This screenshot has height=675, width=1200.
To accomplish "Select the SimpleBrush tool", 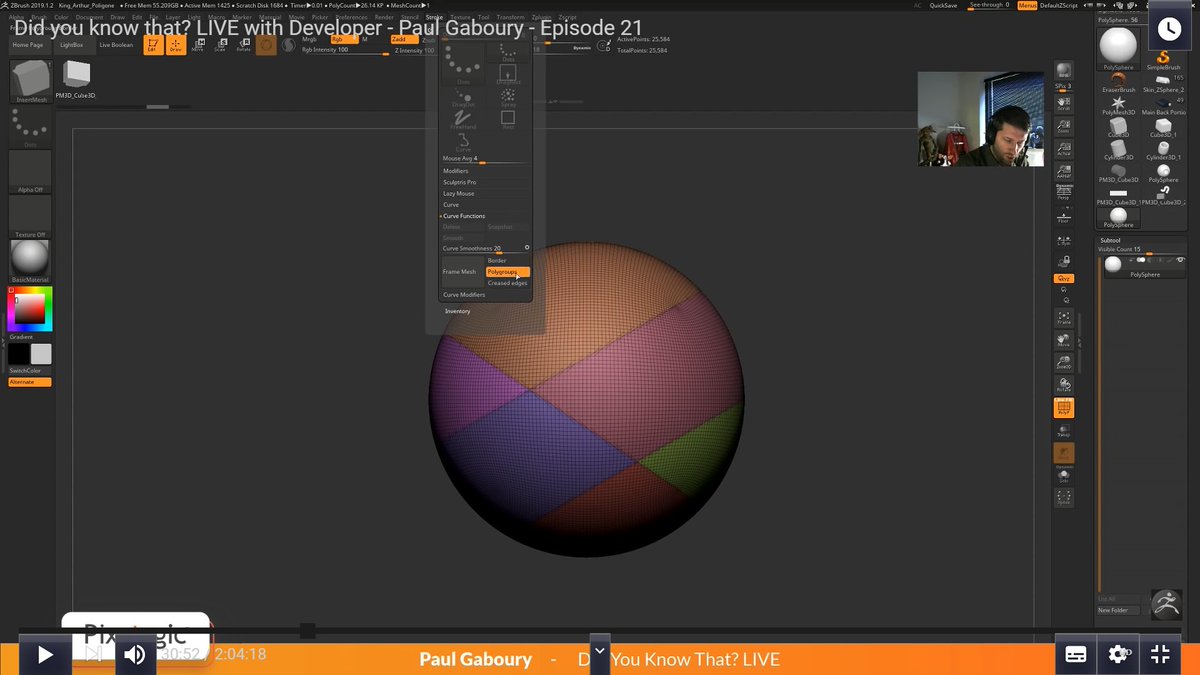I will [x=1163, y=60].
